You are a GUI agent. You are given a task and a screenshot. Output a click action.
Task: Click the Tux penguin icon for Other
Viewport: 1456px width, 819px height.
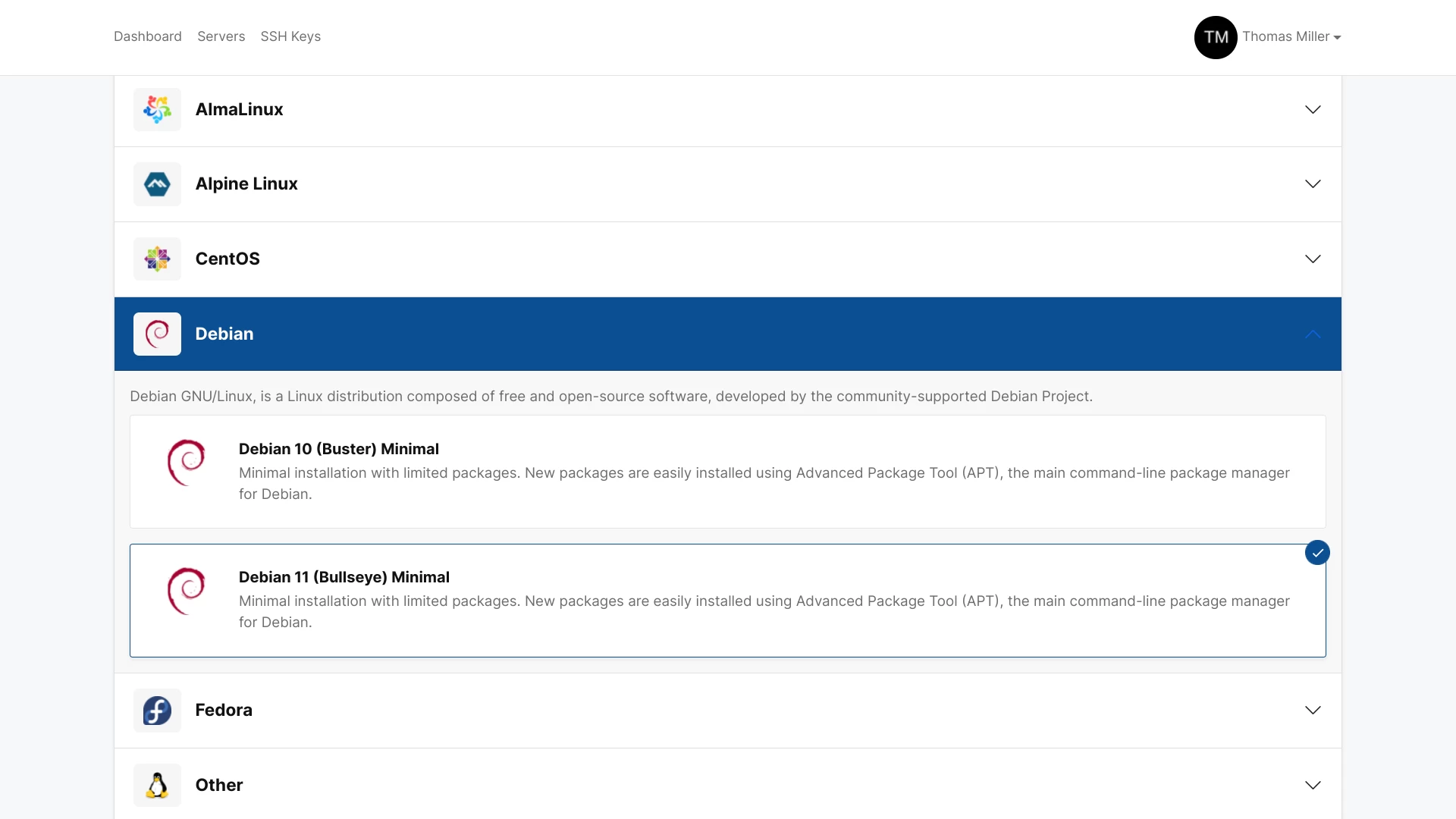pyautogui.click(x=157, y=785)
